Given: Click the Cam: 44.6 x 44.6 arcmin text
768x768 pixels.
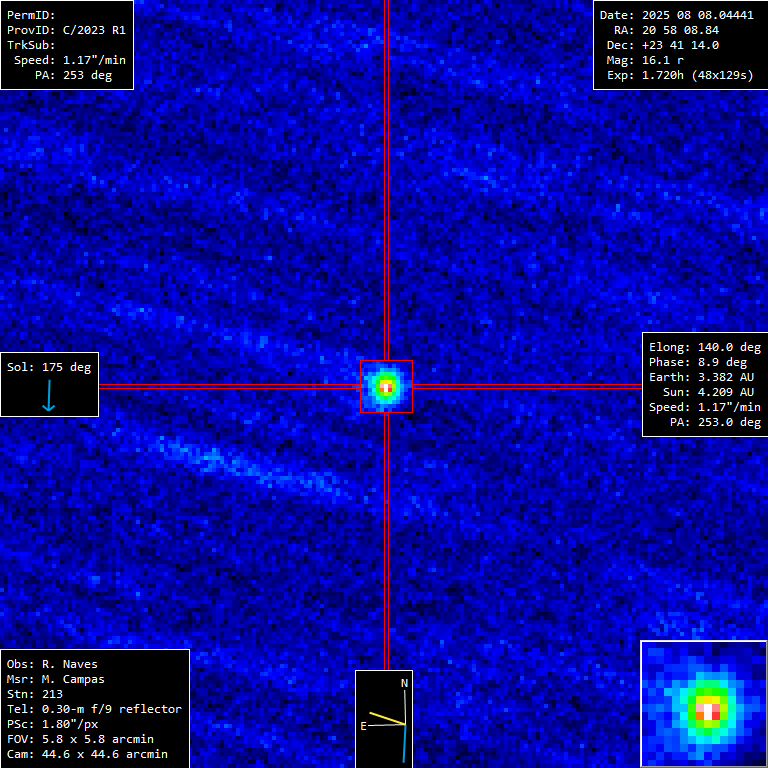Looking at the screenshot, I should pyautogui.click(x=87, y=754).
